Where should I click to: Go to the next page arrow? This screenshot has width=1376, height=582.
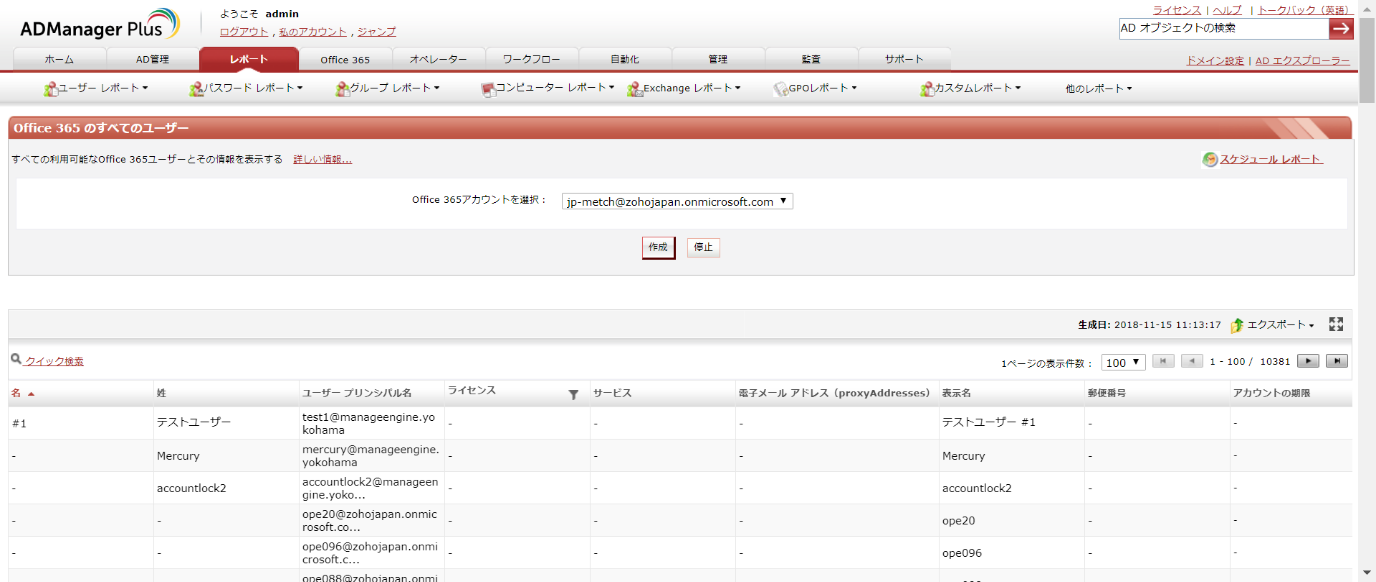coord(1308,361)
